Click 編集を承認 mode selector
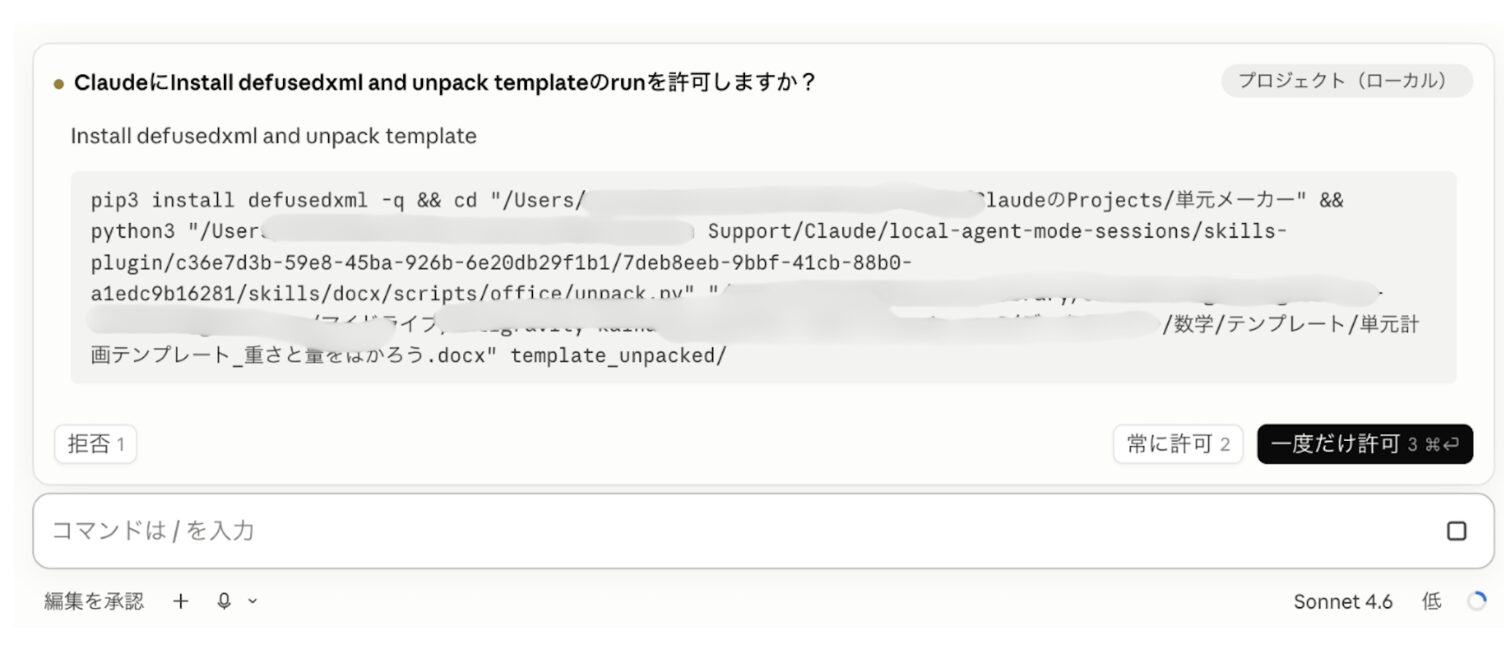This screenshot has height=652, width=1512. pyautogui.click(x=94, y=601)
